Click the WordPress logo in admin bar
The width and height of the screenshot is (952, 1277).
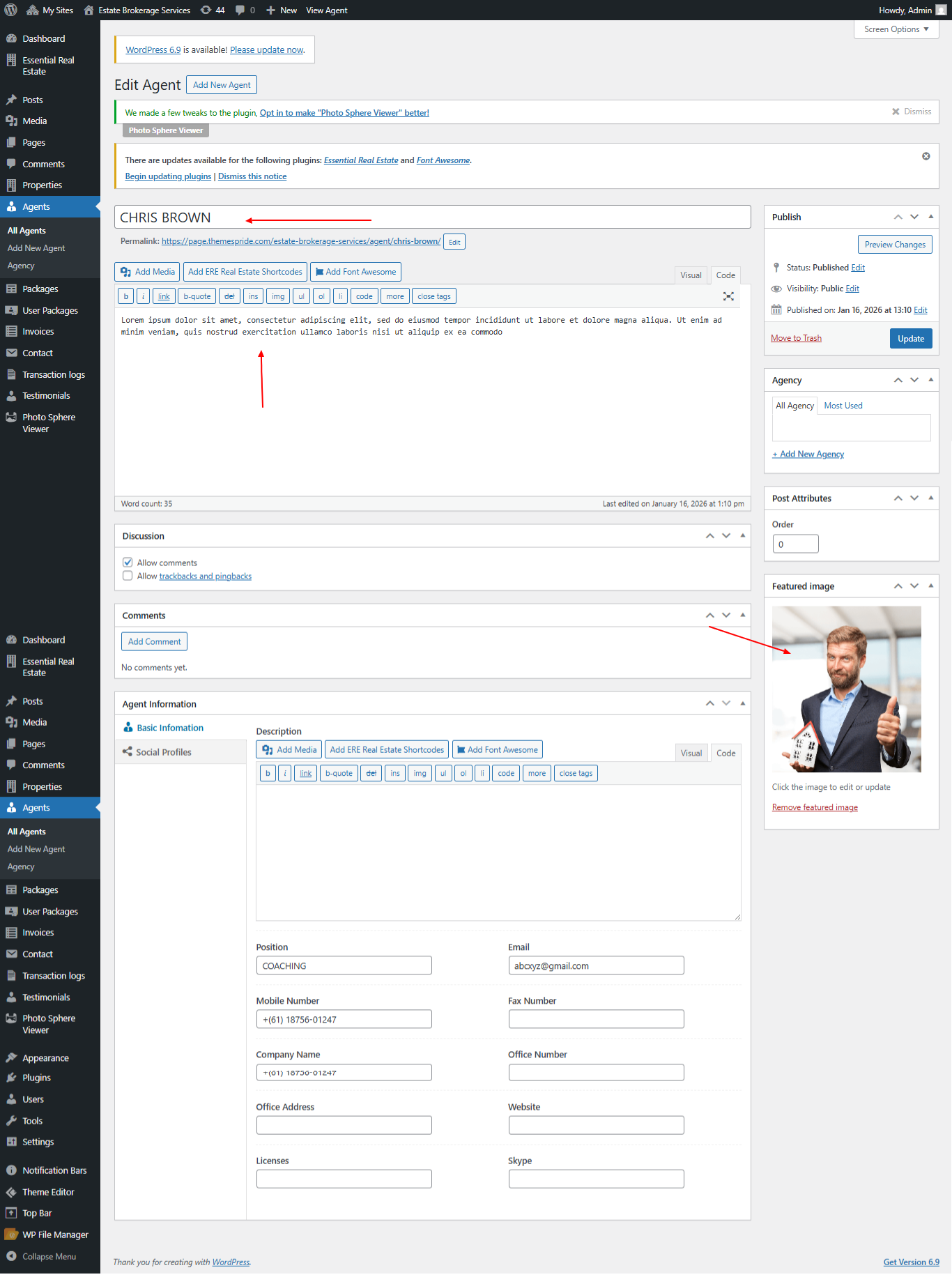[x=11, y=10]
